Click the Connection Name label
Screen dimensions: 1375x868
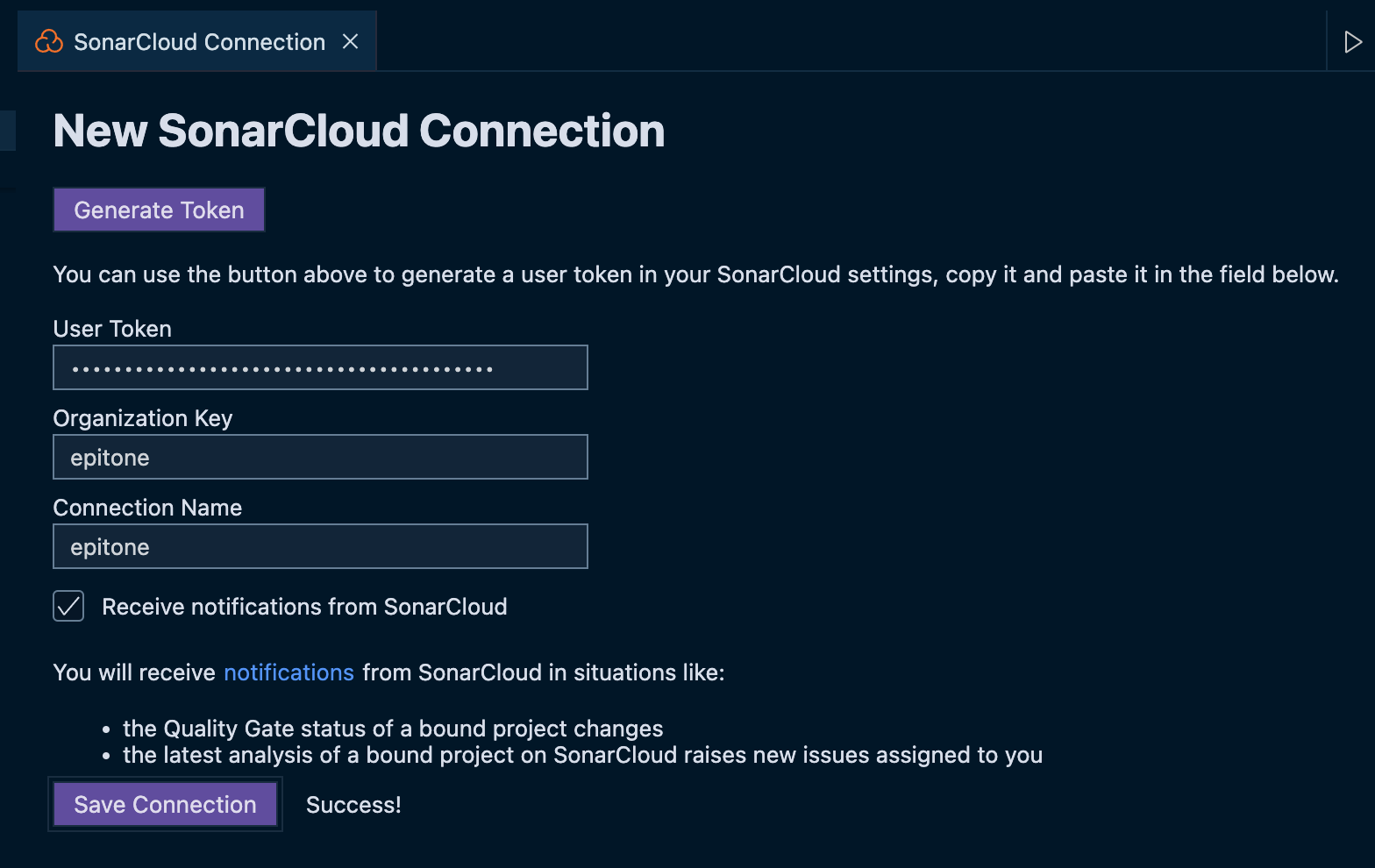147,508
